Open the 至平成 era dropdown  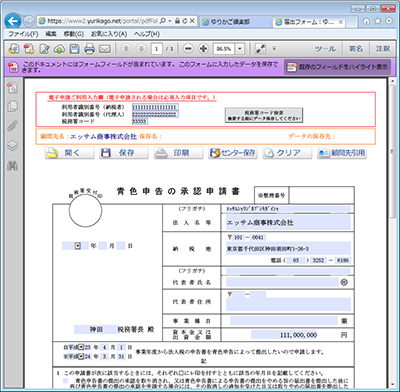(x=81, y=356)
